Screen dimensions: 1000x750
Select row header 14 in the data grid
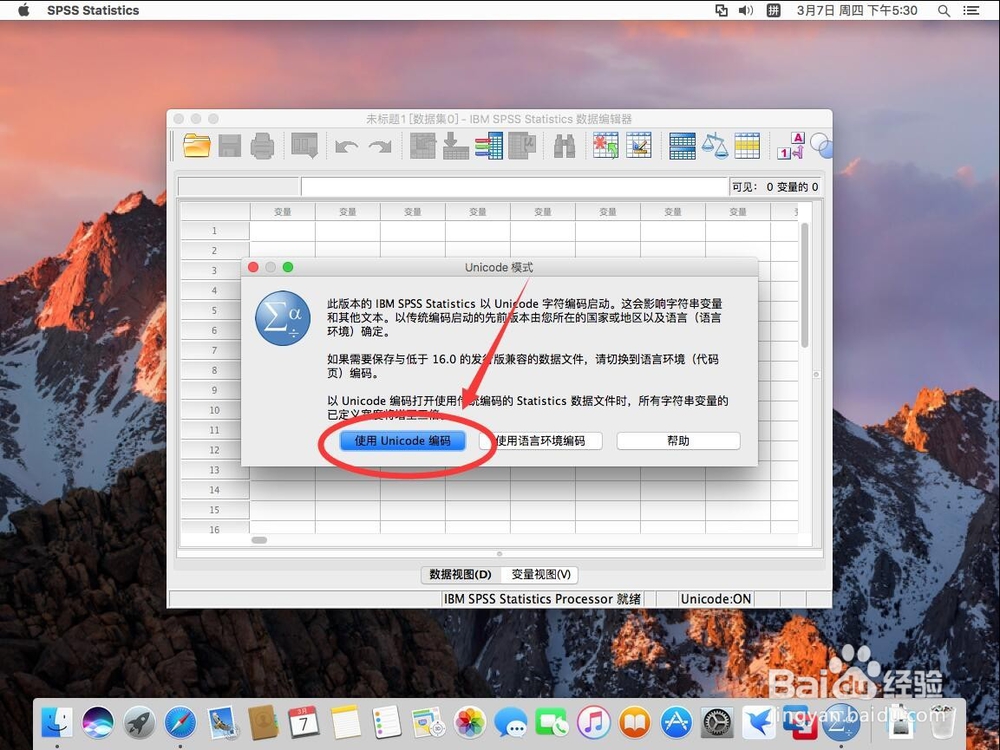[x=214, y=490]
